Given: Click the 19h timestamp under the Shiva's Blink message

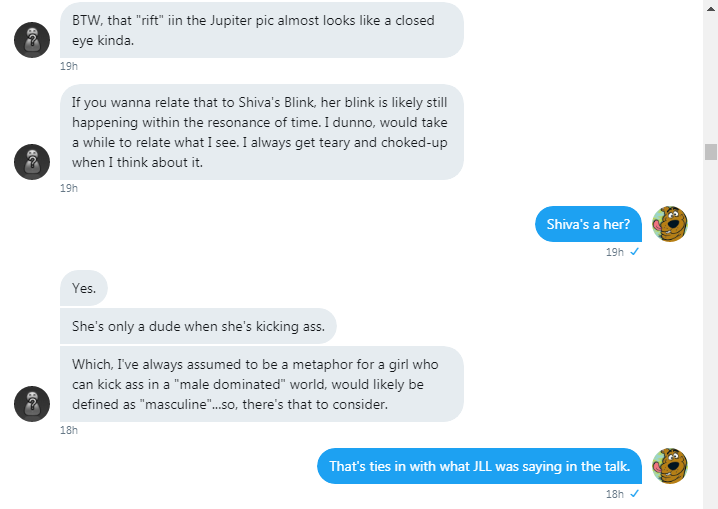Looking at the screenshot, I should pyautogui.click(x=69, y=188).
